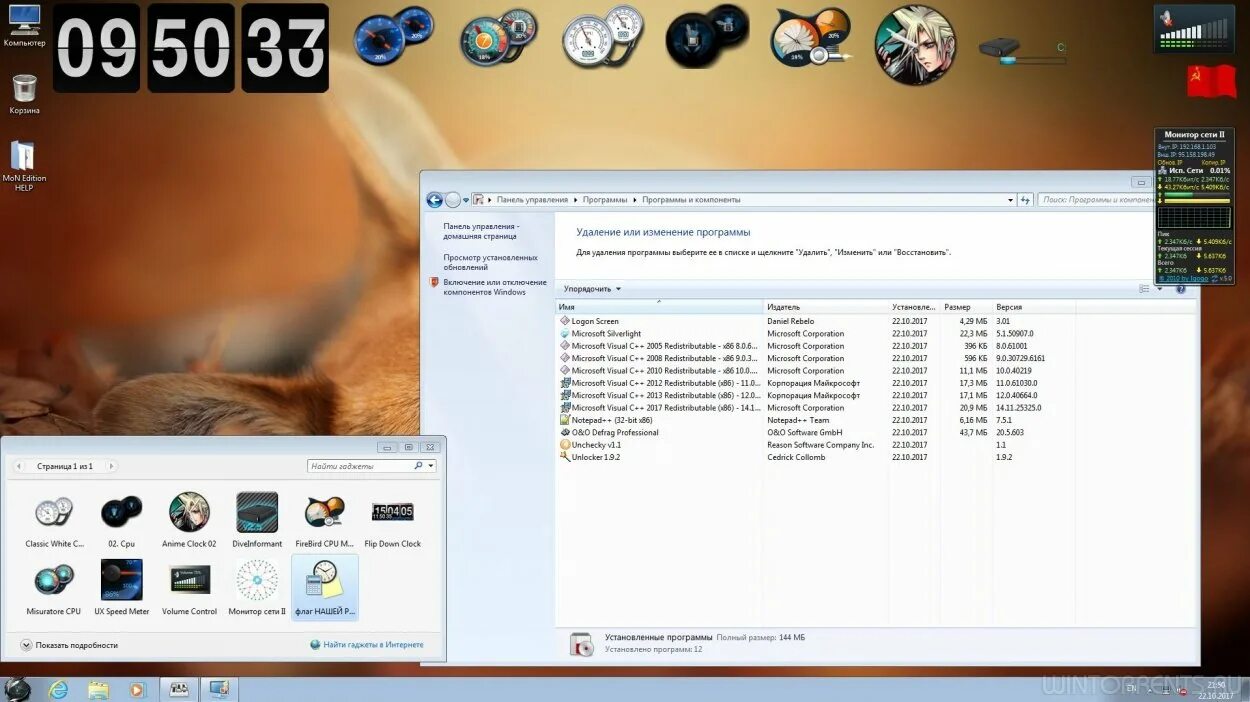Click the magnifier icon in gadget search
Screen dimensions: 1250x702
tap(419, 466)
